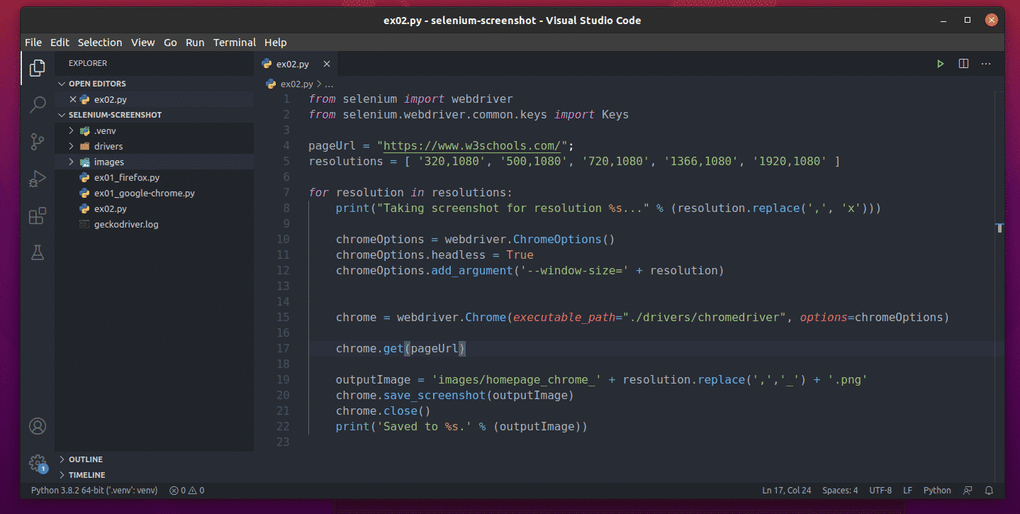Open the View menu

click(142, 42)
